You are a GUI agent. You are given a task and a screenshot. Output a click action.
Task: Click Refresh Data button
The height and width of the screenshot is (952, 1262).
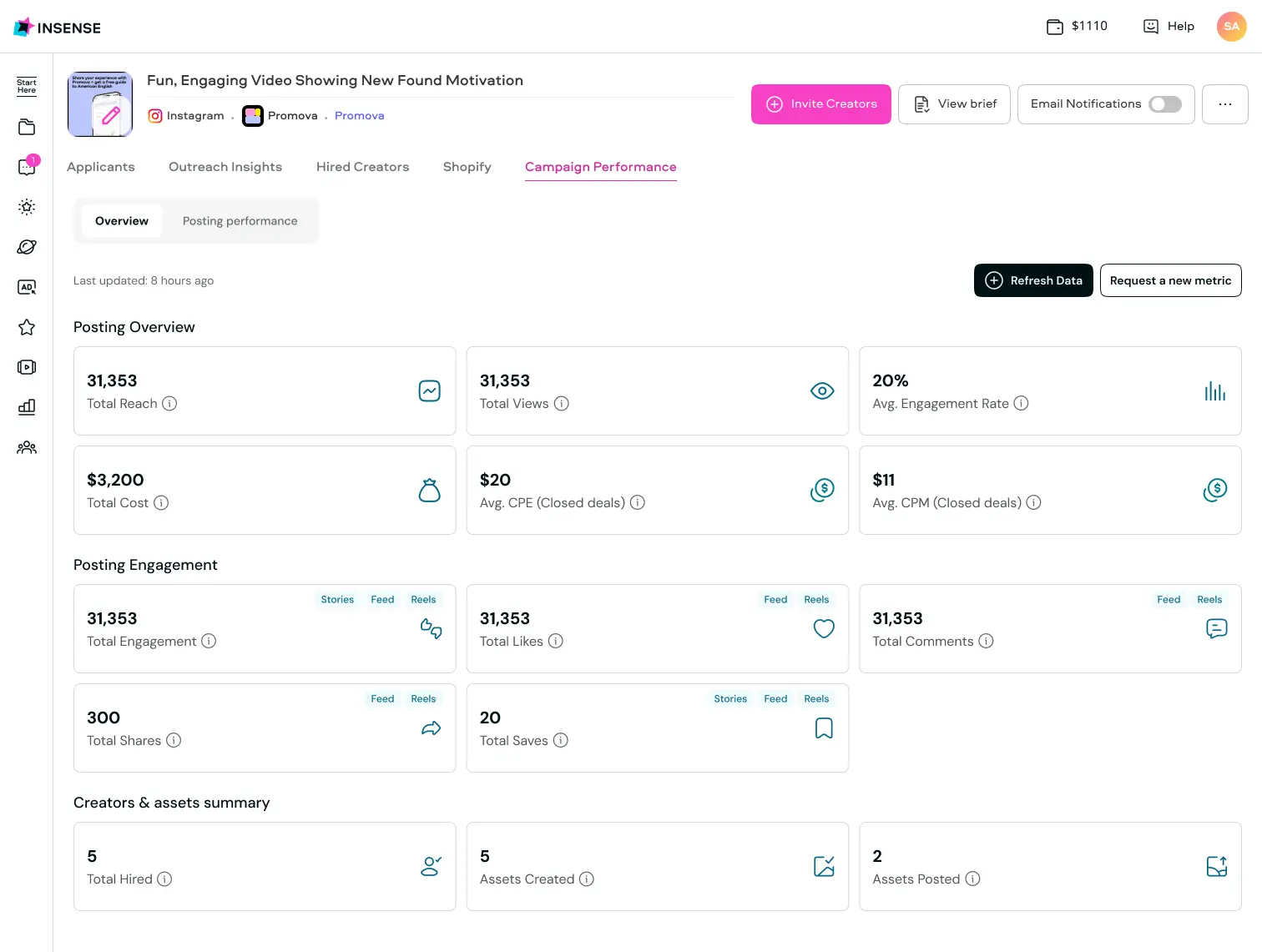coord(1033,280)
